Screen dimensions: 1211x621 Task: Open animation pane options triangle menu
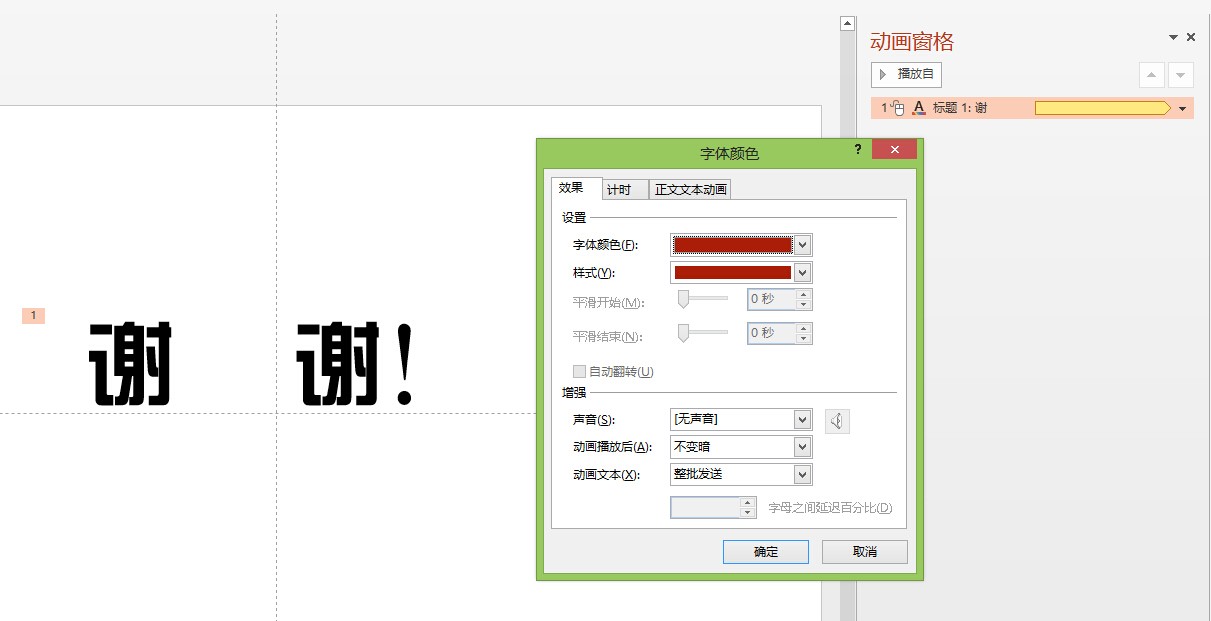[1174, 37]
